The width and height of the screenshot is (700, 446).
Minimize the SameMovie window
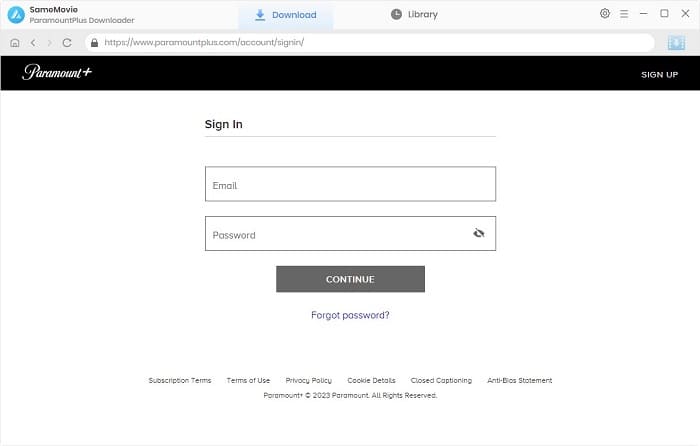(643, 14)
